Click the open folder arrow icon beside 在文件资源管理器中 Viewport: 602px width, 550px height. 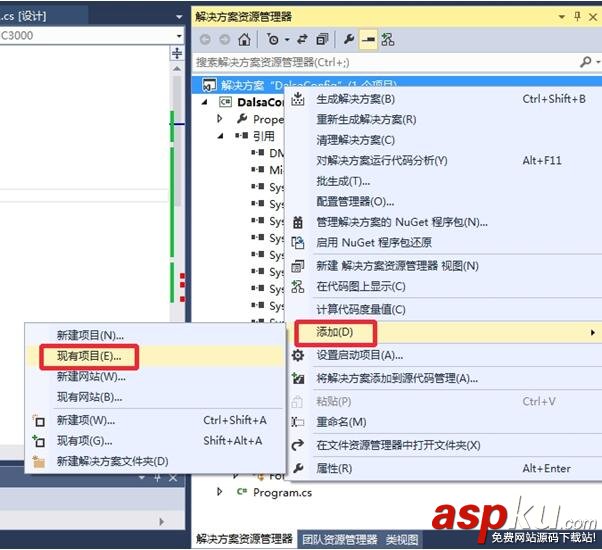point(298,445)
